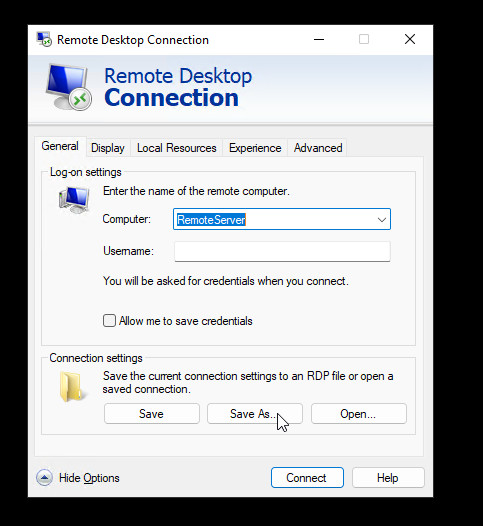Click the Help button
Screen dimensions: 483x526
pos(388,477)
